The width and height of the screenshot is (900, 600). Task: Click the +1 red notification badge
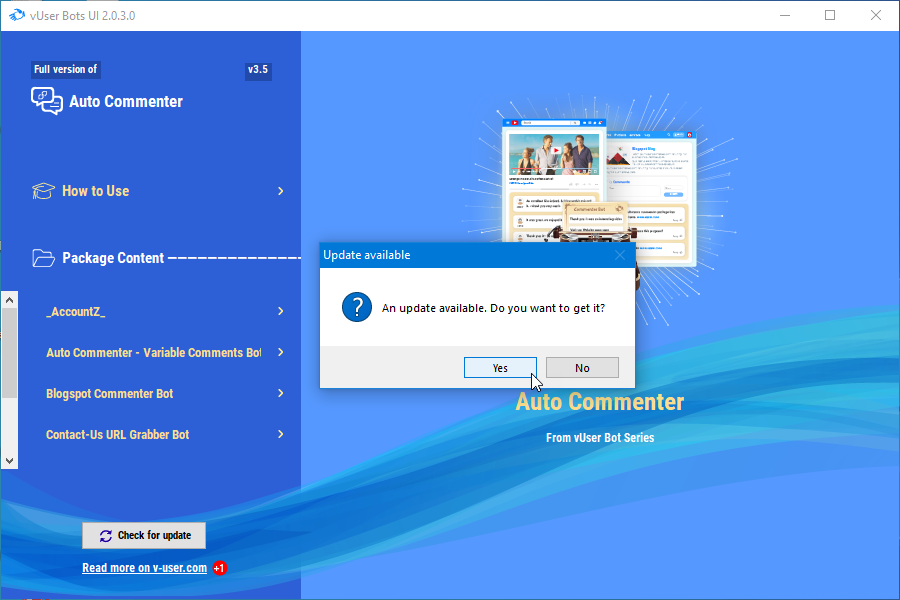219,568
